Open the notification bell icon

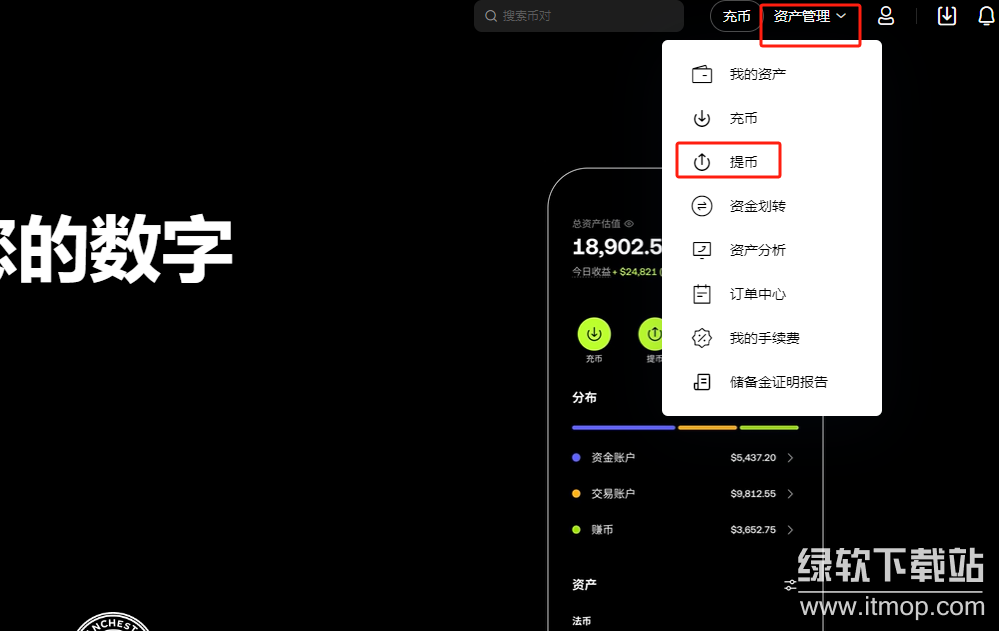(x=986, y=16)
